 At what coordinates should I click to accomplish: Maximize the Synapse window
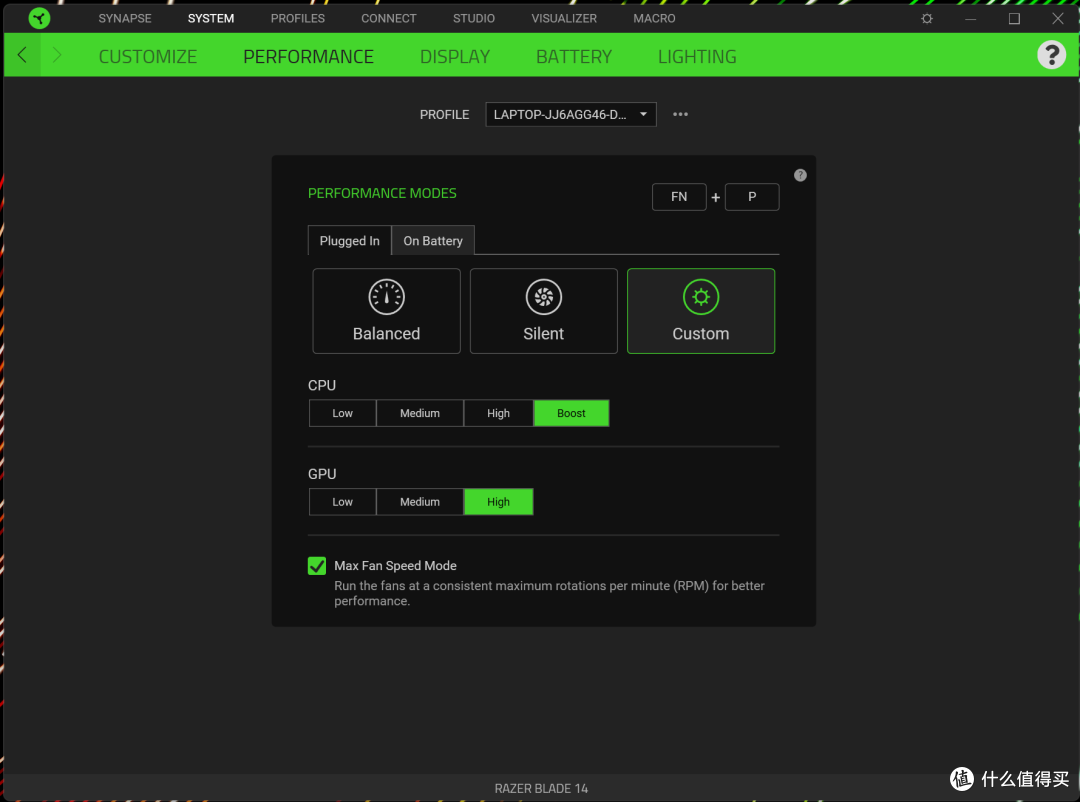(1014, 19)
